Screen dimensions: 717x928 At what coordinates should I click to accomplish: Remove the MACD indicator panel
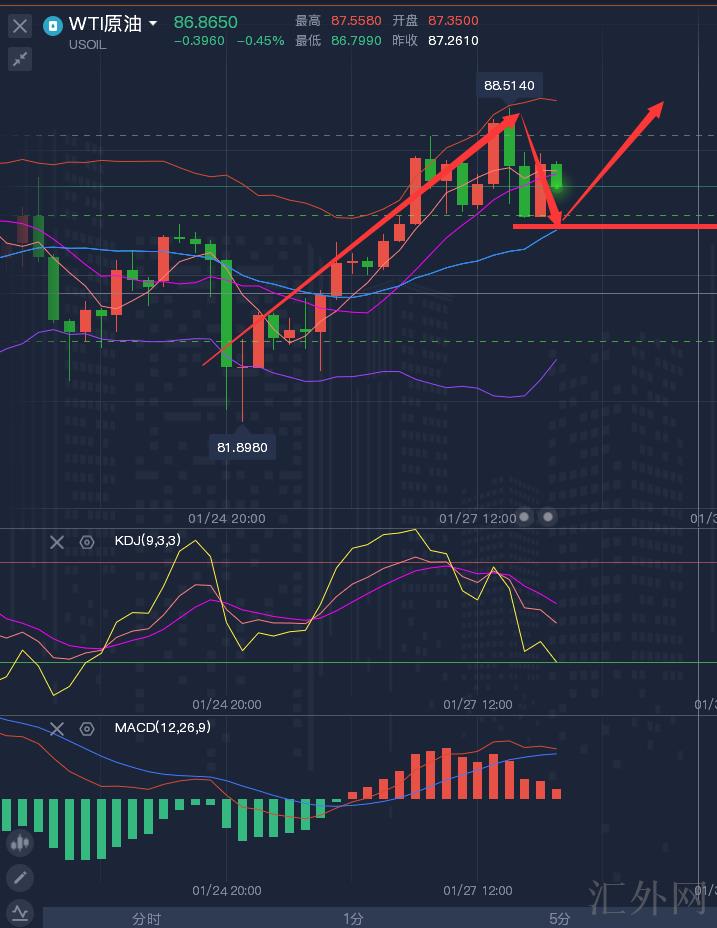57,729
